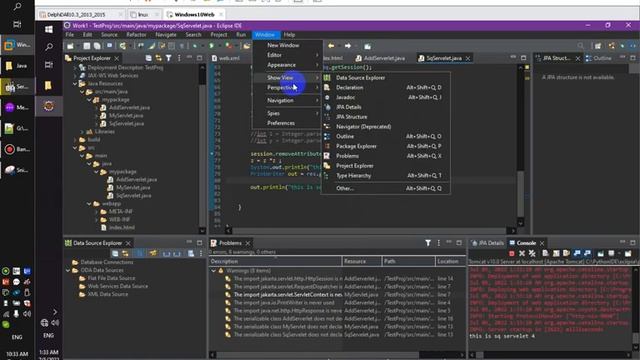The height and width of the screenshot is (360, 640).
Task: Open the Help menu
Action: pos(289,35)
